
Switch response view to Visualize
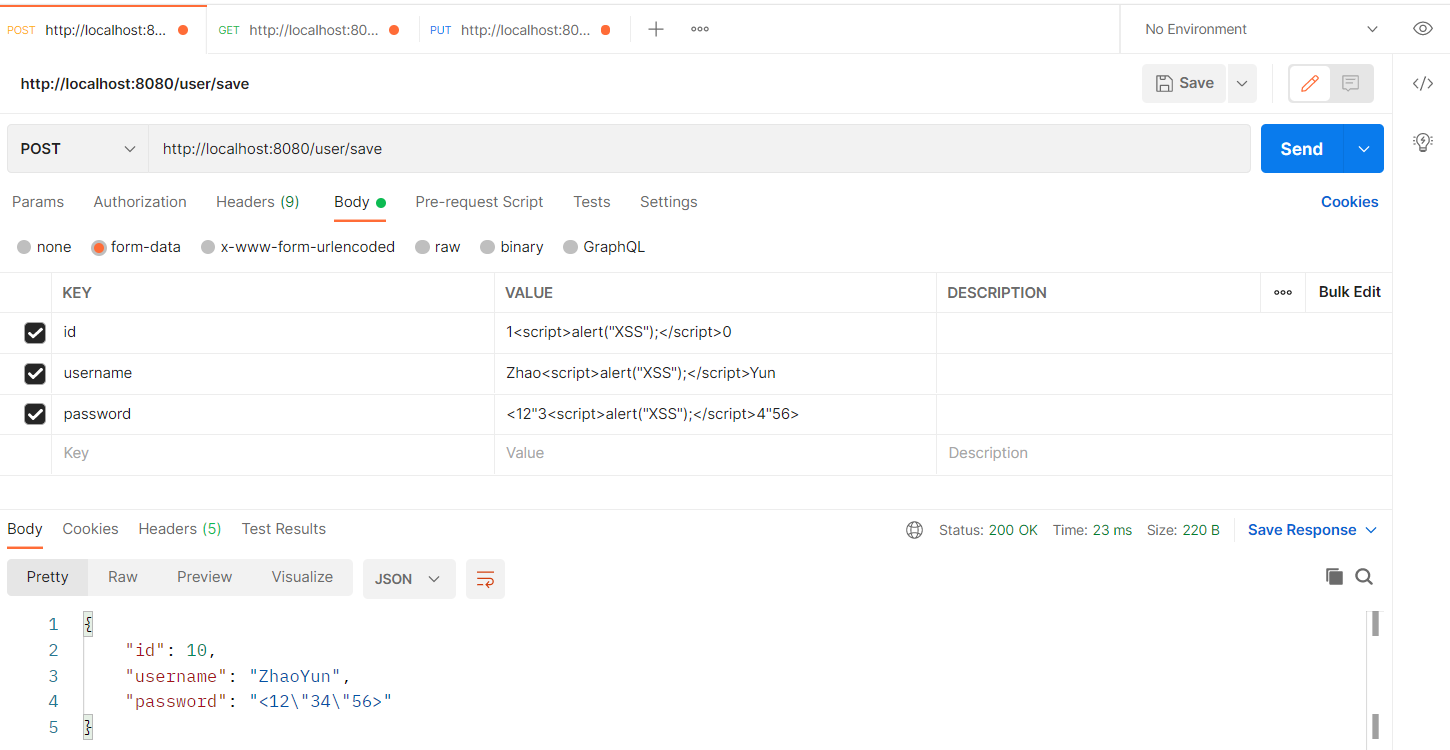pyautogui.click(x=302, y=577)
